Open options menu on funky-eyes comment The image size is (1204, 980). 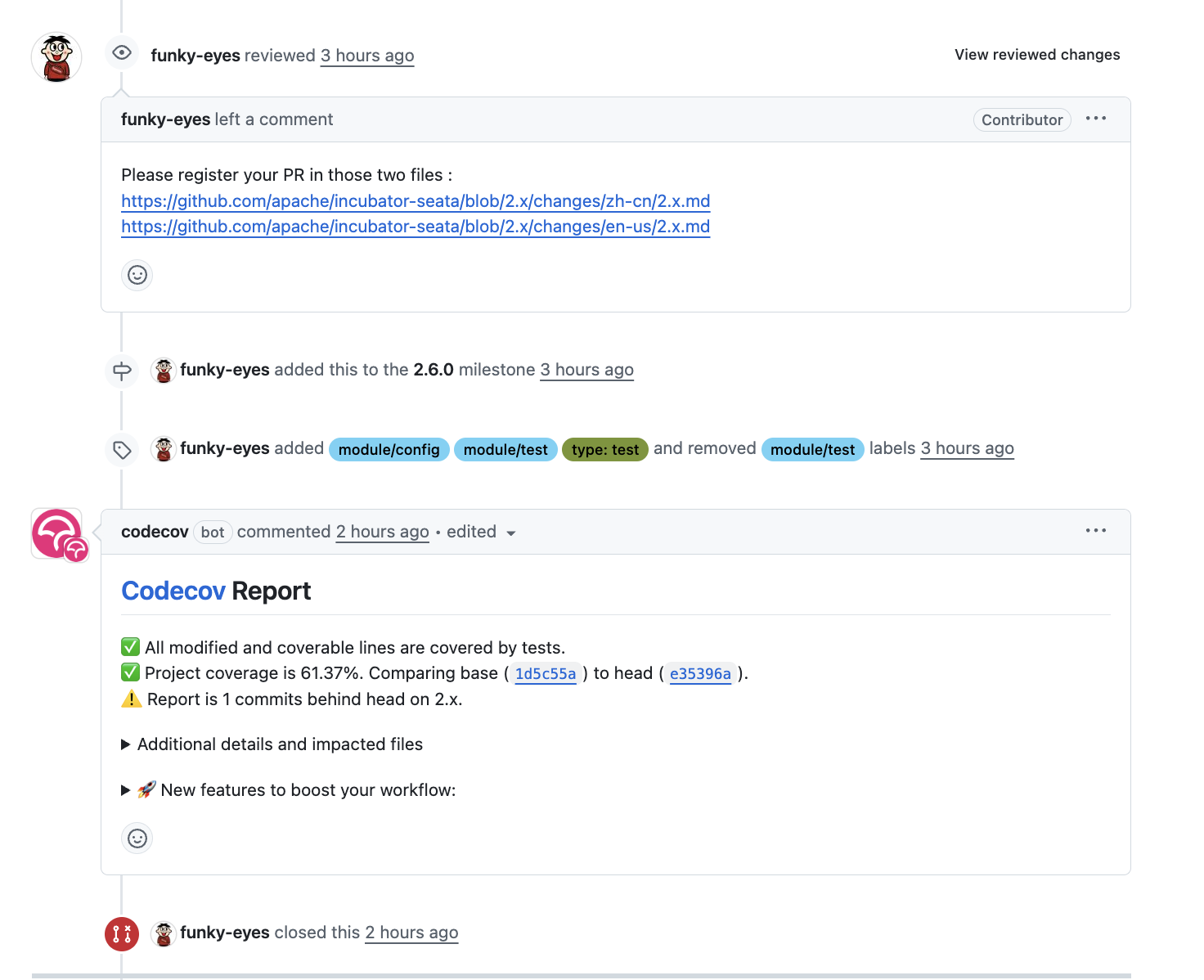1095,119
